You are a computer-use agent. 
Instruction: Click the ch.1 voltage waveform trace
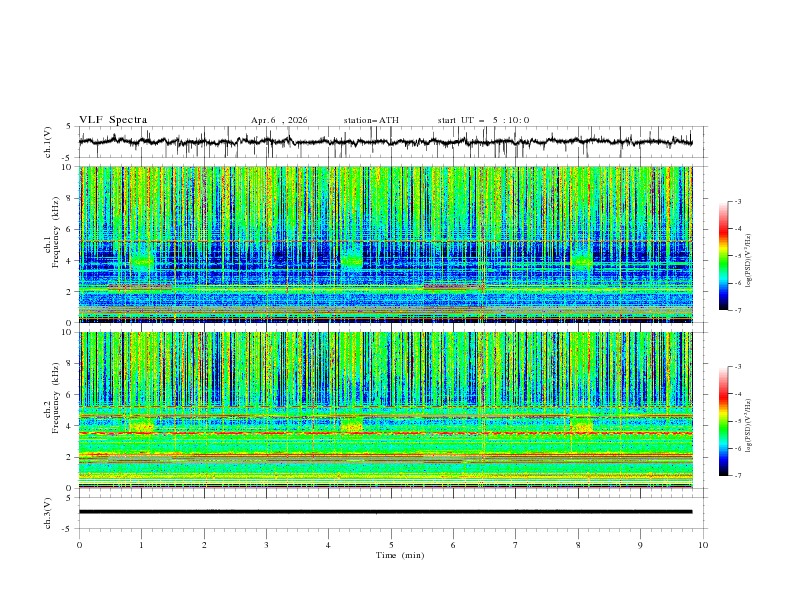coord(385,142)
